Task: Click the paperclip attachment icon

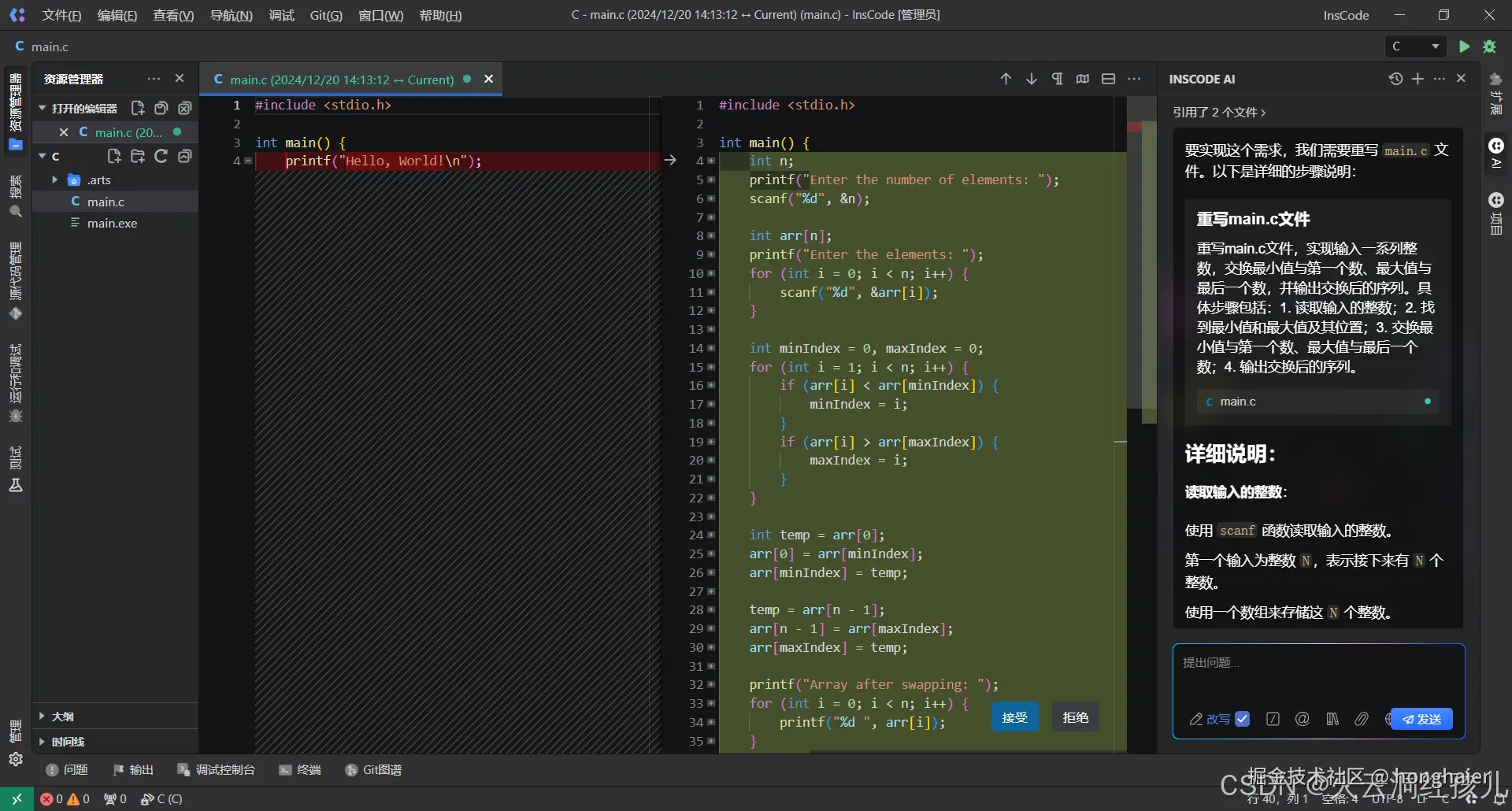Action: (x=1362, y=719)
